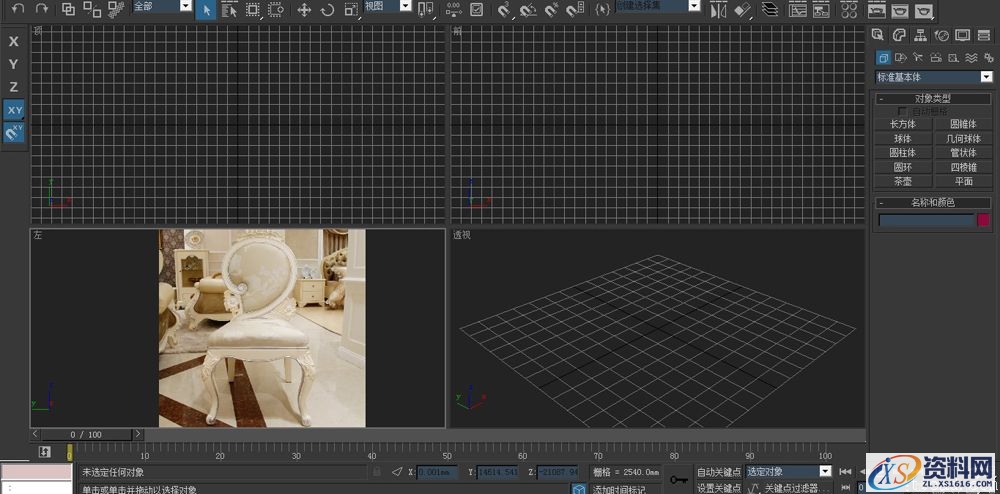
Task: Click the 长方体 box button
Action: [902, 124]
